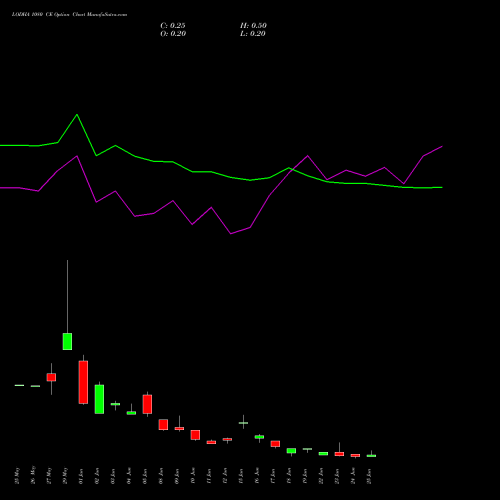
Task: Click the green candle for 02 Jun
Action: pyautogui.click(x=99, y=399)
